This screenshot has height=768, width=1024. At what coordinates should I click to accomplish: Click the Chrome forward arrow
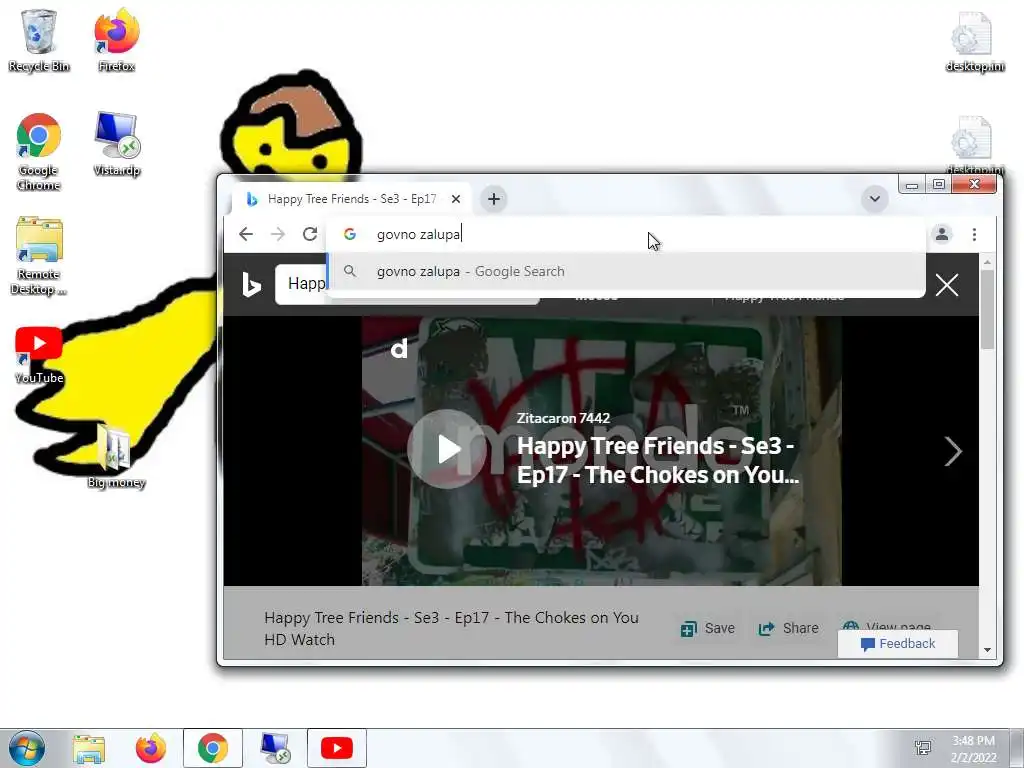(278, 234)
